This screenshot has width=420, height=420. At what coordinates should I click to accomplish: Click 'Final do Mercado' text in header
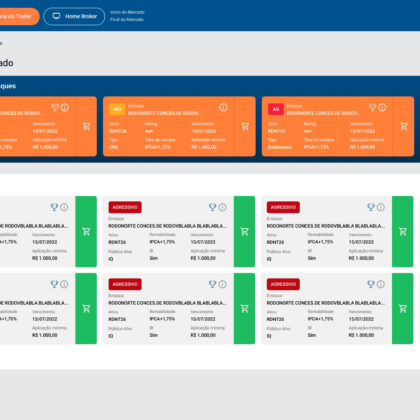127,20
